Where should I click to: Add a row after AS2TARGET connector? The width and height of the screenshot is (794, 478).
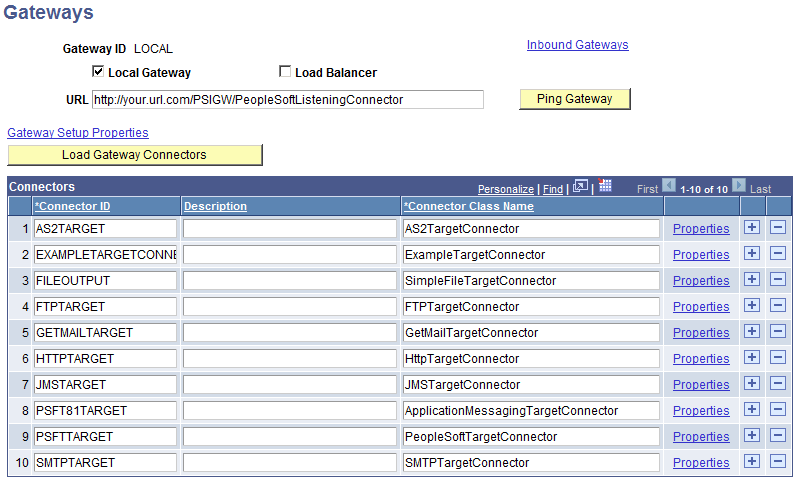tap(752, 227)
